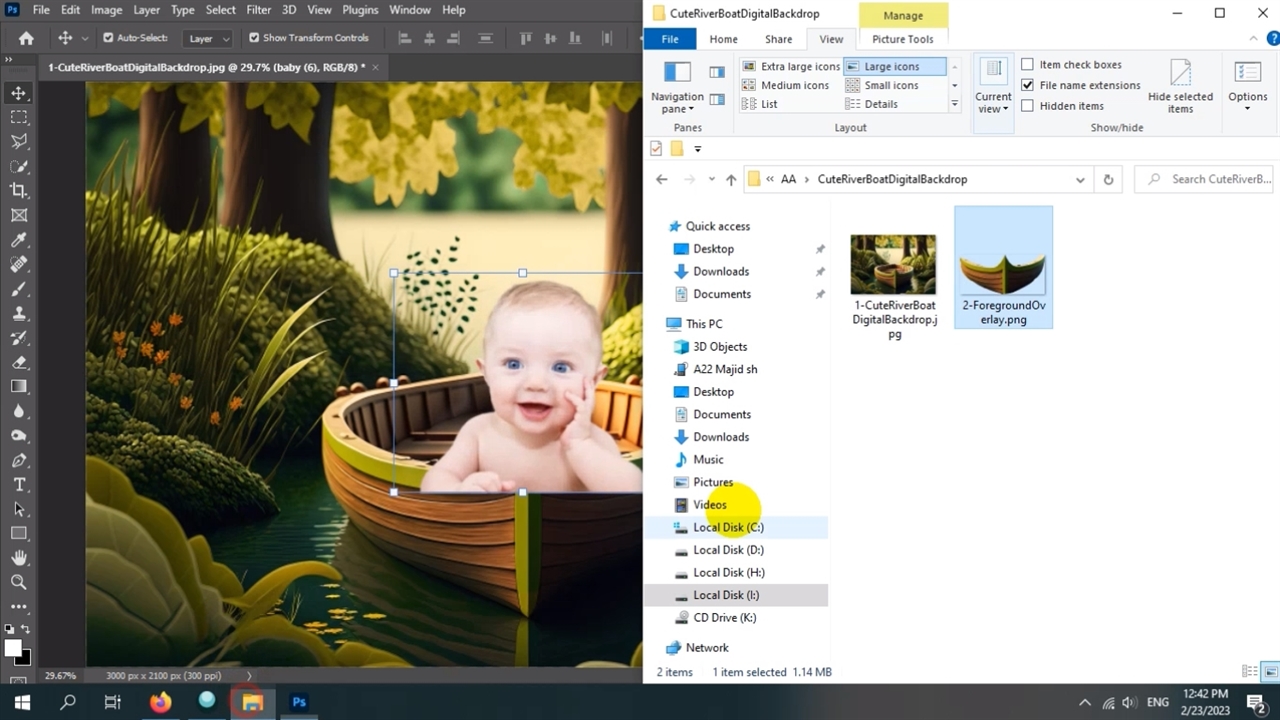Click the Photoshop Home icon
Viewport: 1280px width, 720px height.
click(26, 38)
